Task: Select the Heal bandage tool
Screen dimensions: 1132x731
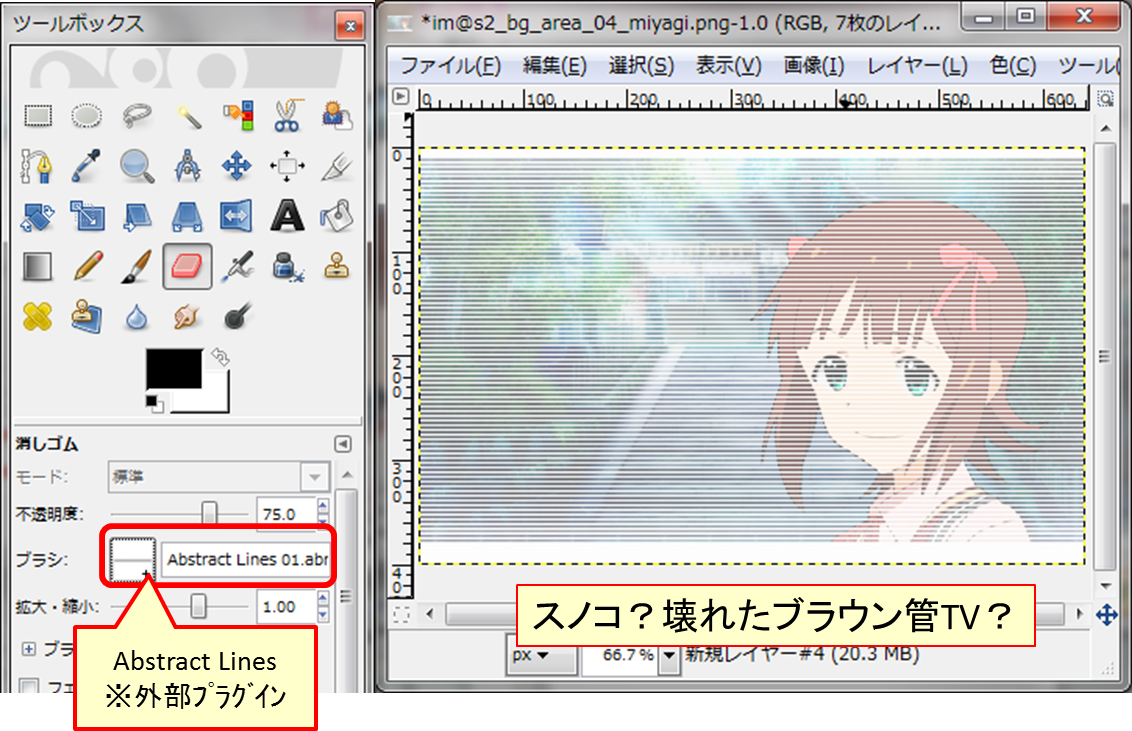Action: pyautogui.click(x=38, y=316)
